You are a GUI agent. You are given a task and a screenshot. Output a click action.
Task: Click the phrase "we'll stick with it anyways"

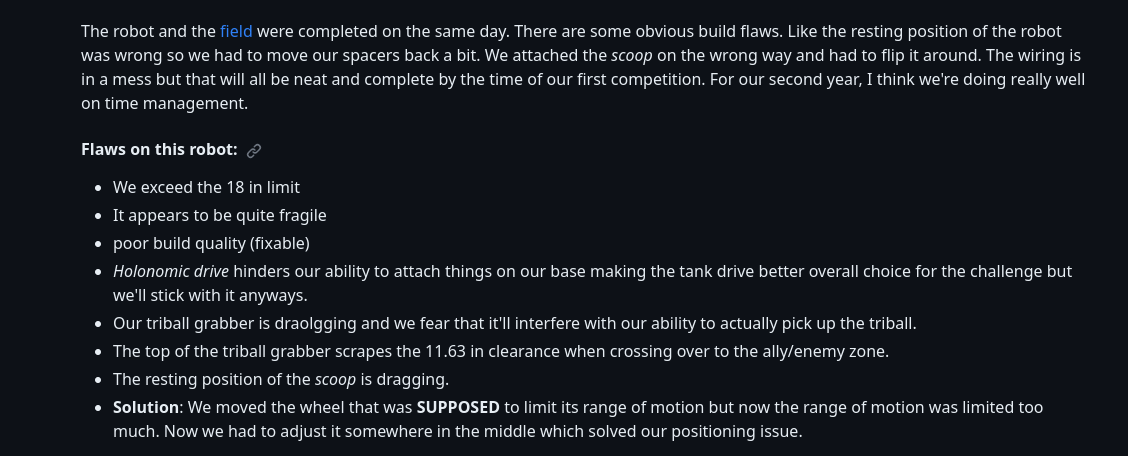pos(209,295)
